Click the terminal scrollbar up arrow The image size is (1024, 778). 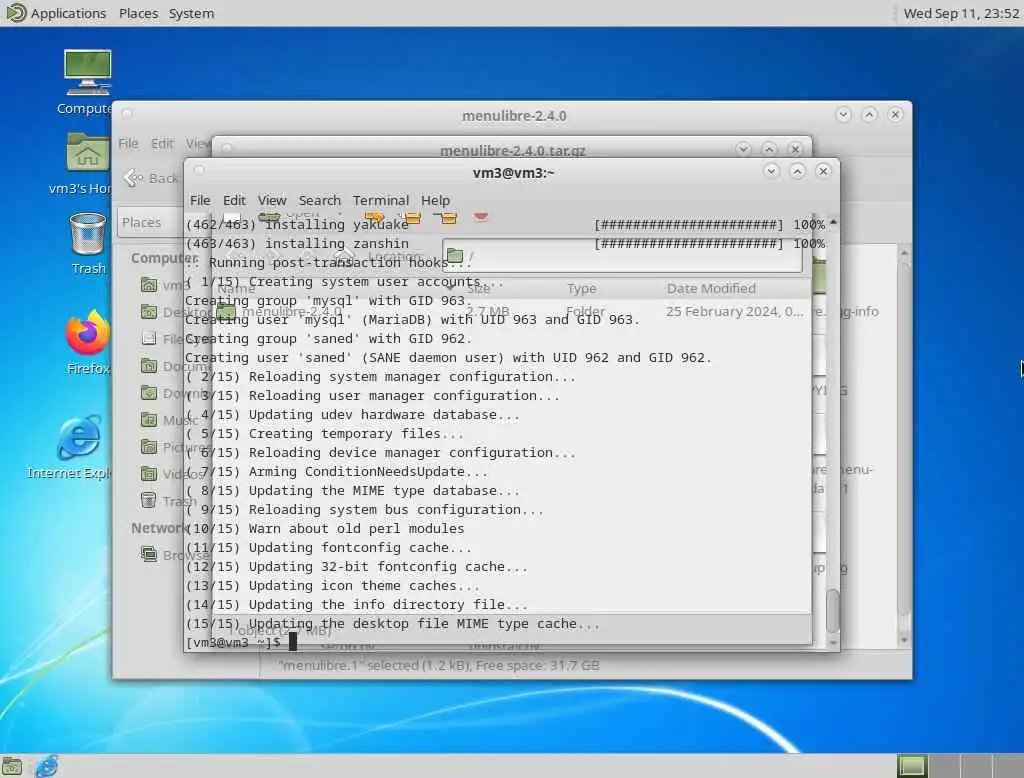(x=833, y=223)
